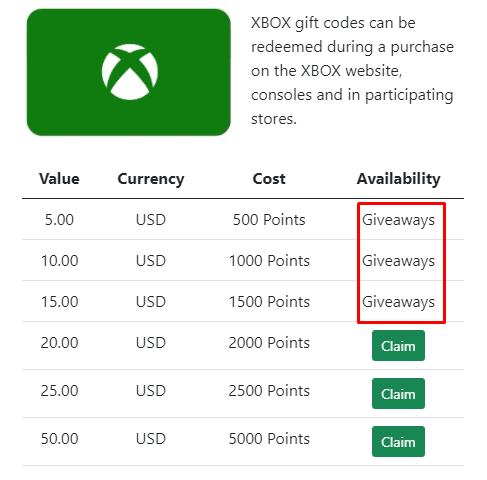Image resolution: width=487 pixels, height=480 pixels.
Task: Claim the 50.00 USD gift code
Action: (x=398, y=442)
